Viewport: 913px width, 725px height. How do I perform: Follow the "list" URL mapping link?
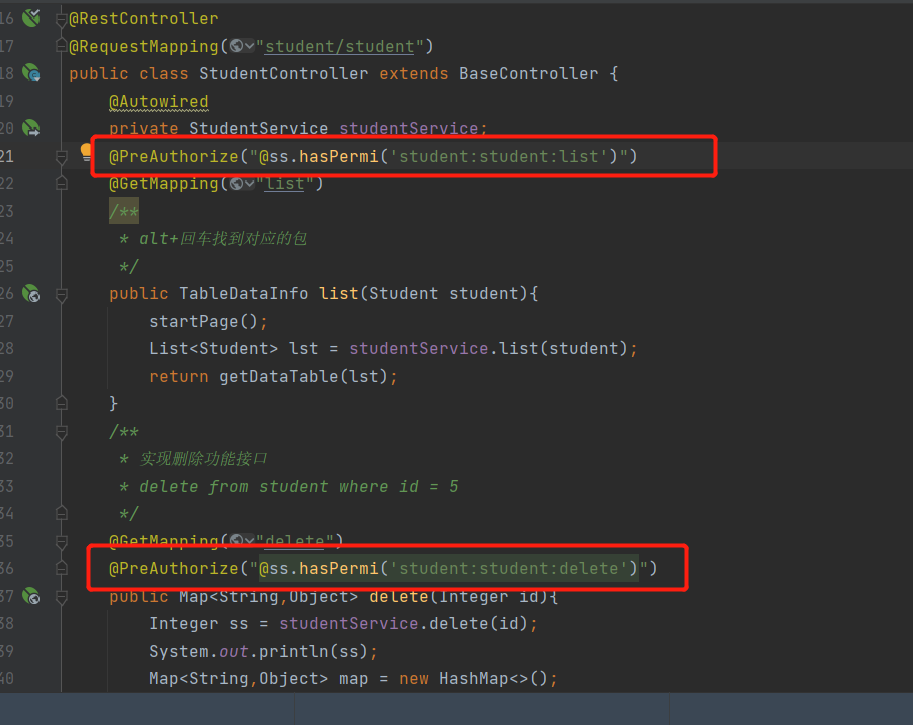[x=285, y=183]
